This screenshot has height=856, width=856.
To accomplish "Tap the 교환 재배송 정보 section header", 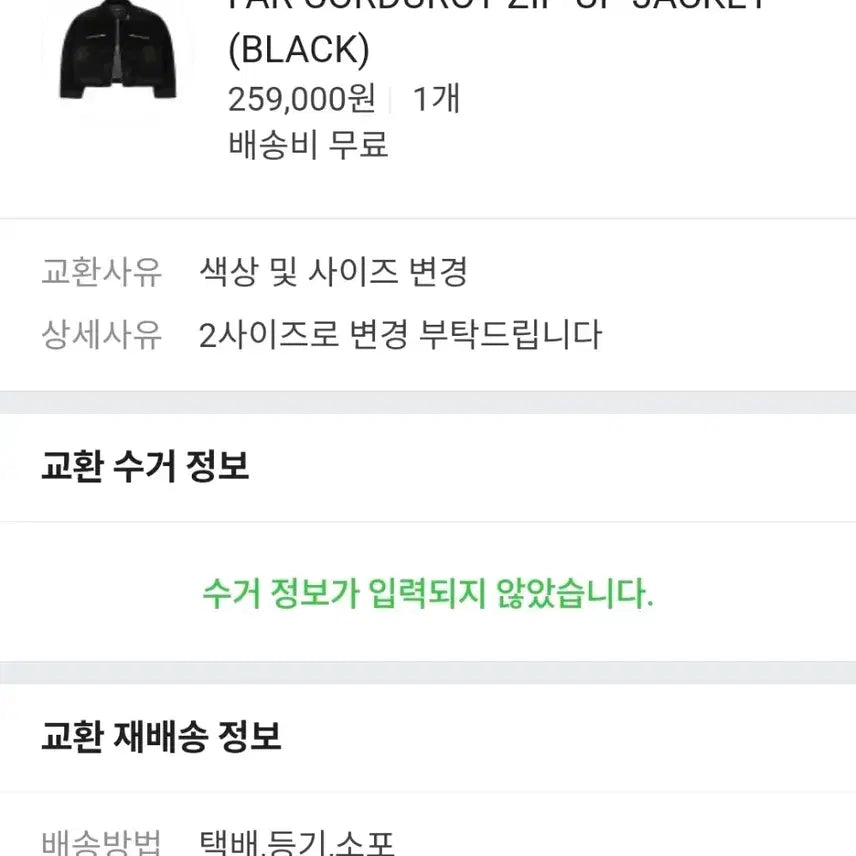I will 161,738.
